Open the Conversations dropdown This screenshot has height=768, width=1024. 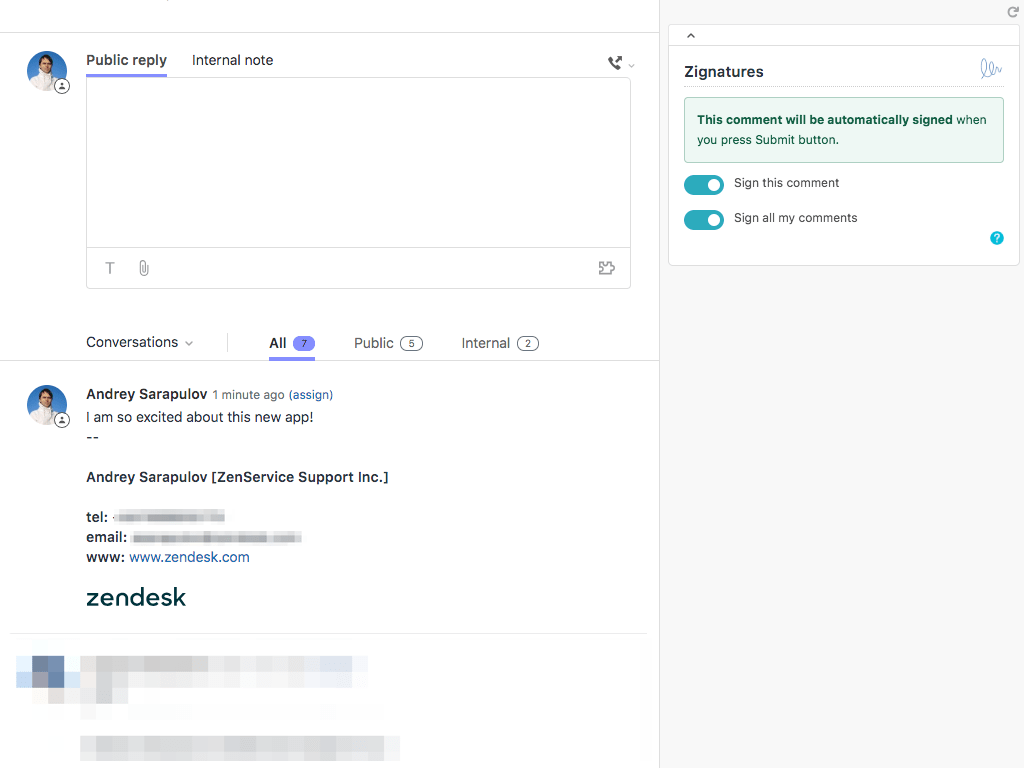click(139, 342)
